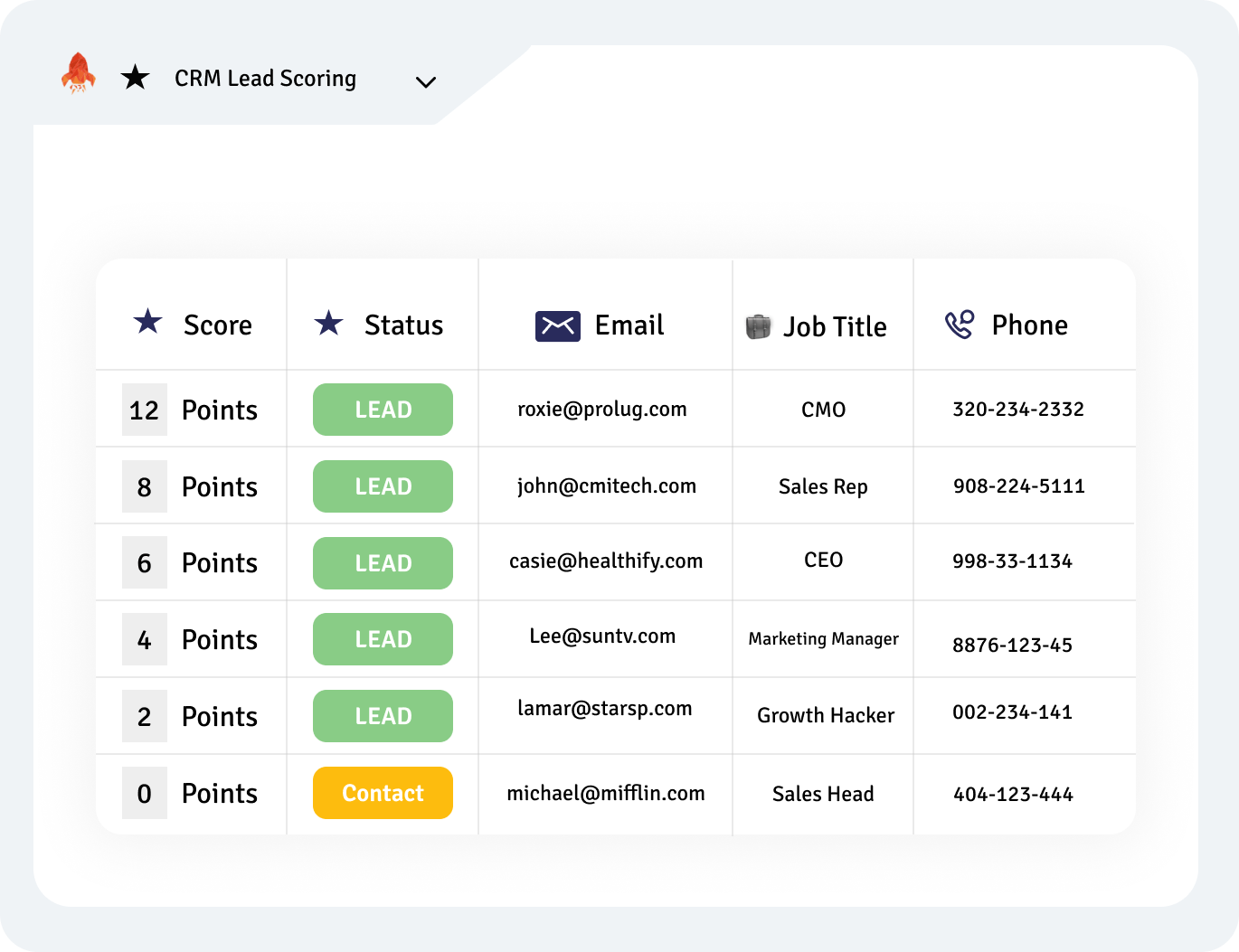Click the briefcase icon in the Job Title header
The width and height of the screenshot is (1239, 952).
[x=759, y=325]
